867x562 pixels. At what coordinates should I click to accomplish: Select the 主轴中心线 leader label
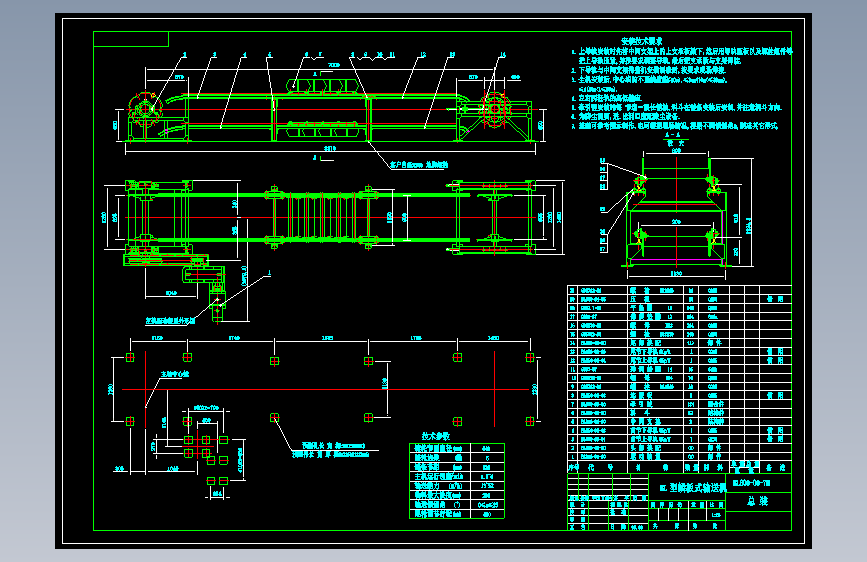pos(175,374)
